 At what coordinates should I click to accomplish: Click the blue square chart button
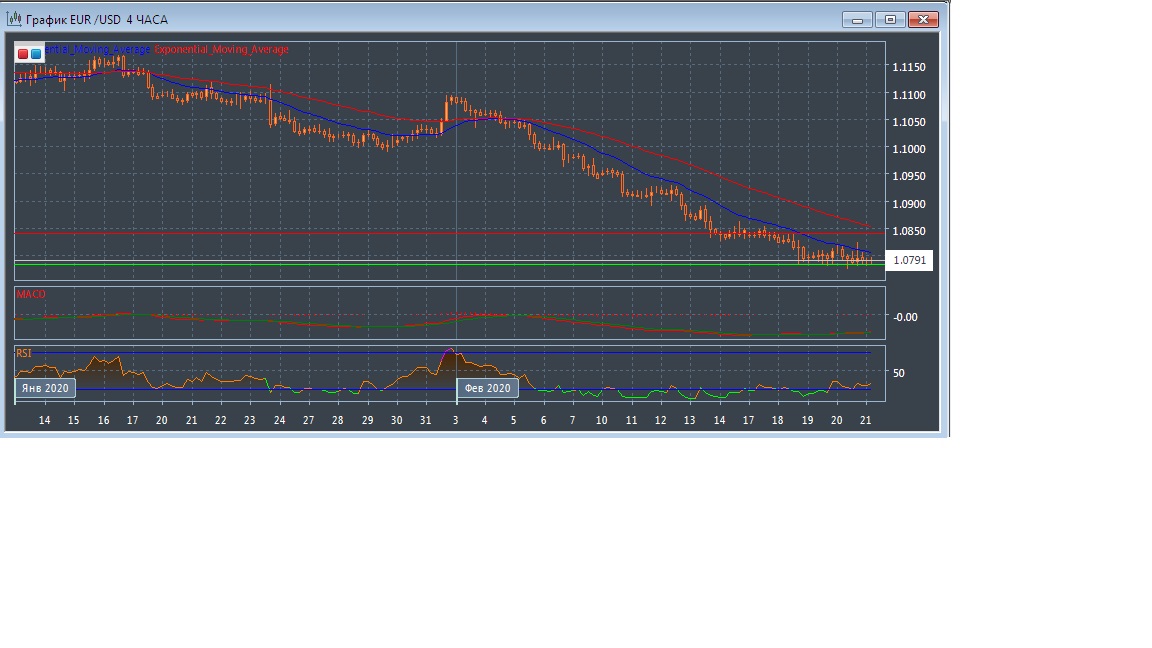36,54
